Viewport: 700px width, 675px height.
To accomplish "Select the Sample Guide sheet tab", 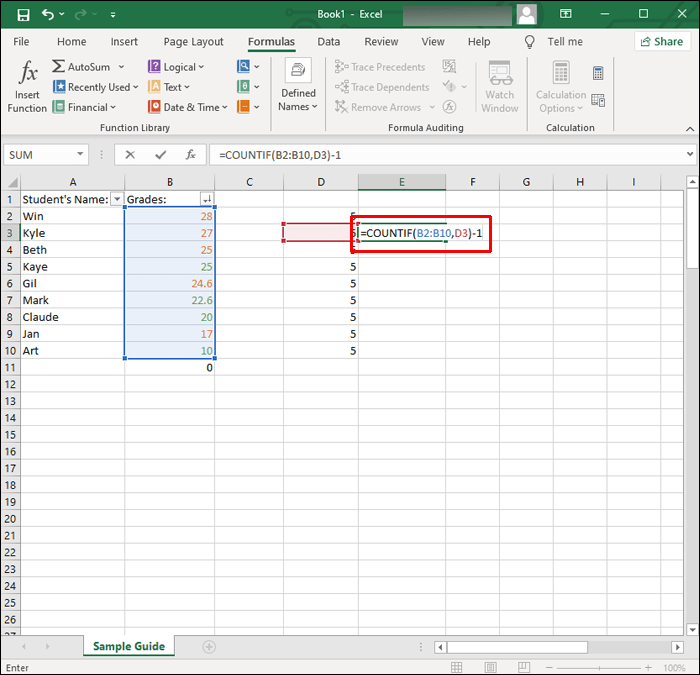I will click(x=129, y=646).
